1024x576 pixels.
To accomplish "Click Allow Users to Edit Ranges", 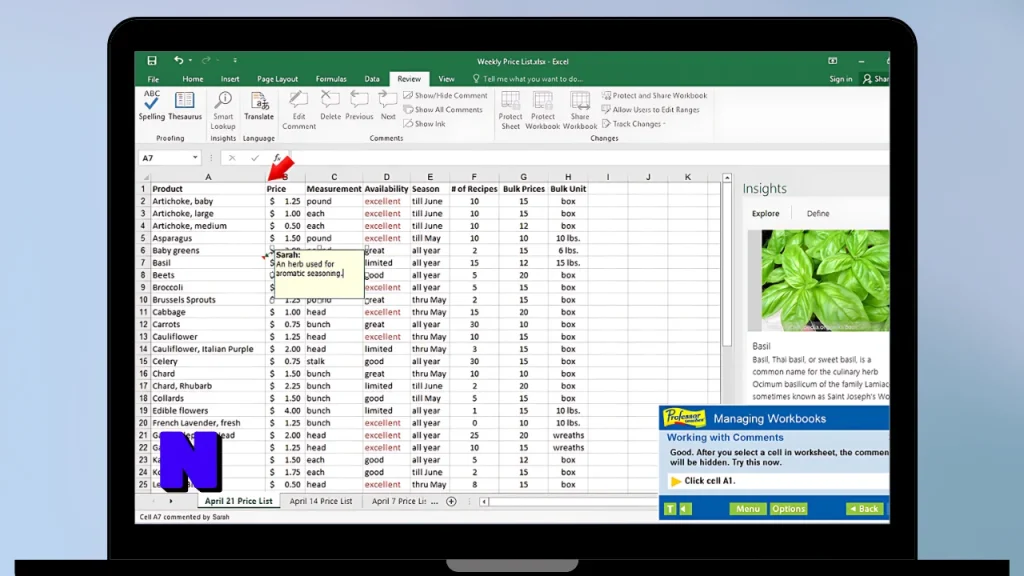I will point(650,110).
